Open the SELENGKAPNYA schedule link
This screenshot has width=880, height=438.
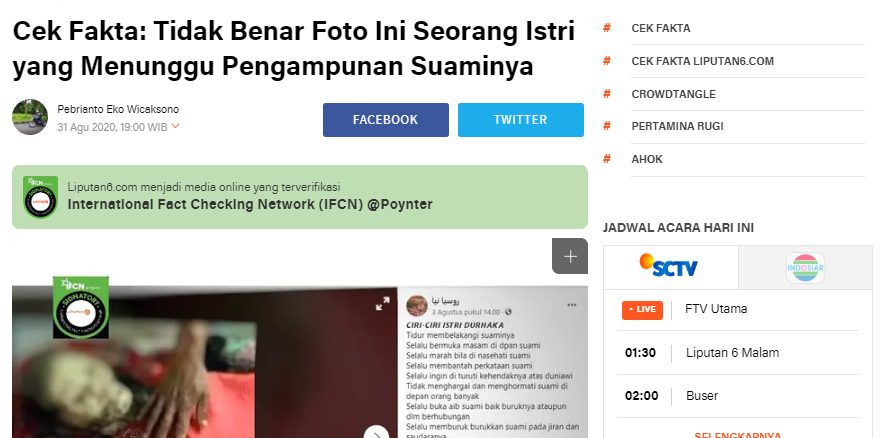pyautogui.click(x=737, y=435)
